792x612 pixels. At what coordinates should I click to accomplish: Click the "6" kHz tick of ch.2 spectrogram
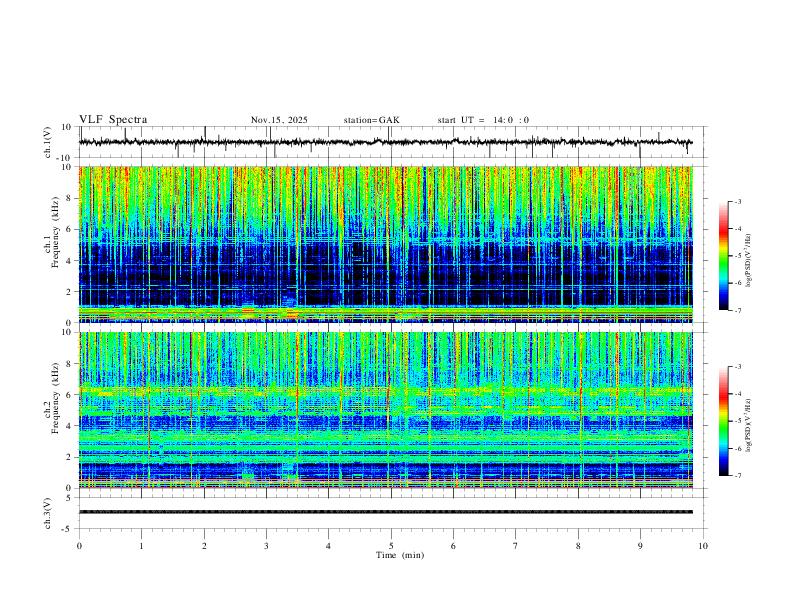click(69, 394)
